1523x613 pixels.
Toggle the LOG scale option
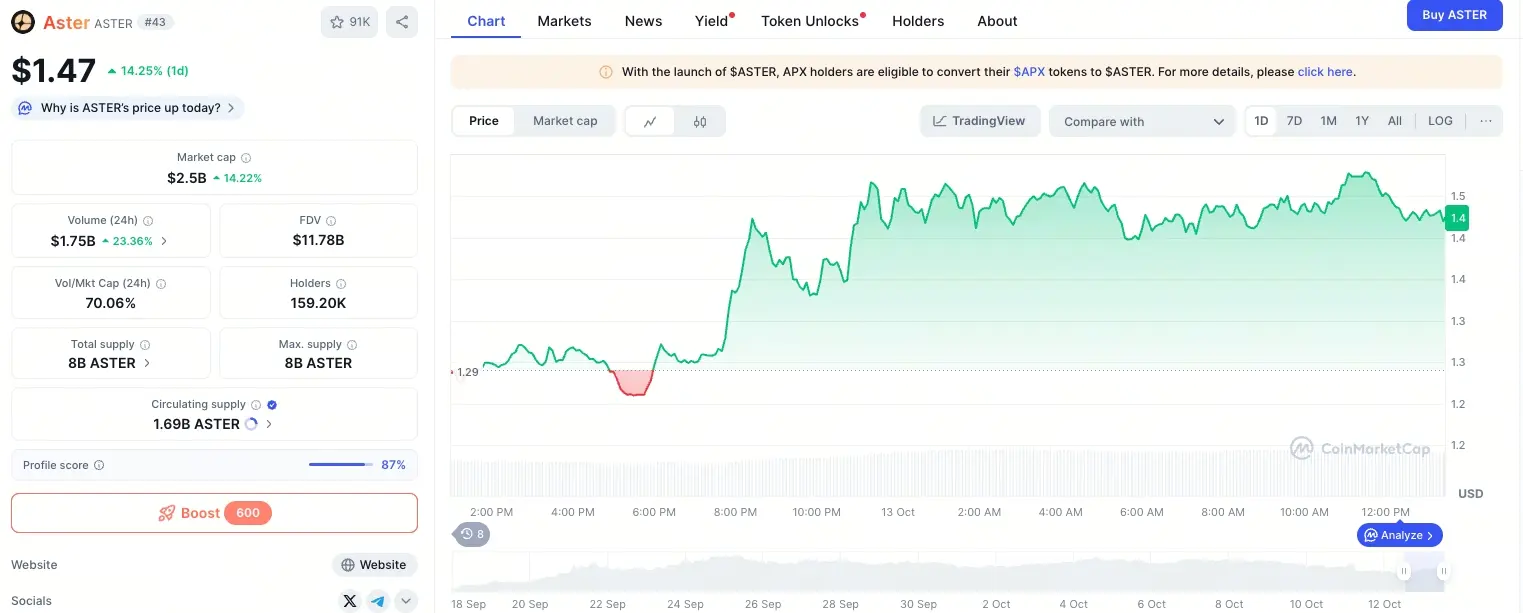pos(1440,121)
